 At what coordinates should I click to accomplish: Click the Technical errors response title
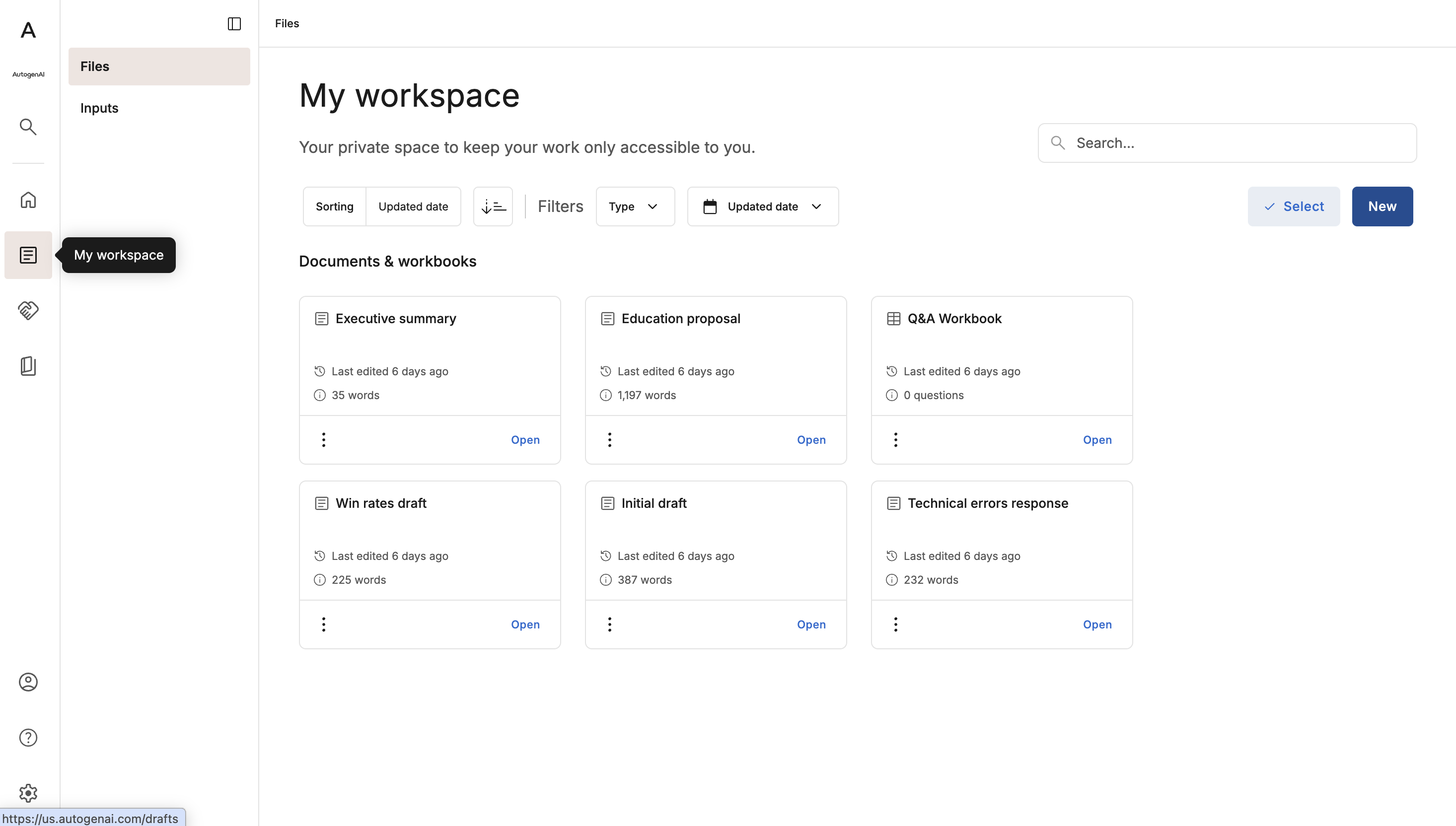987,503
